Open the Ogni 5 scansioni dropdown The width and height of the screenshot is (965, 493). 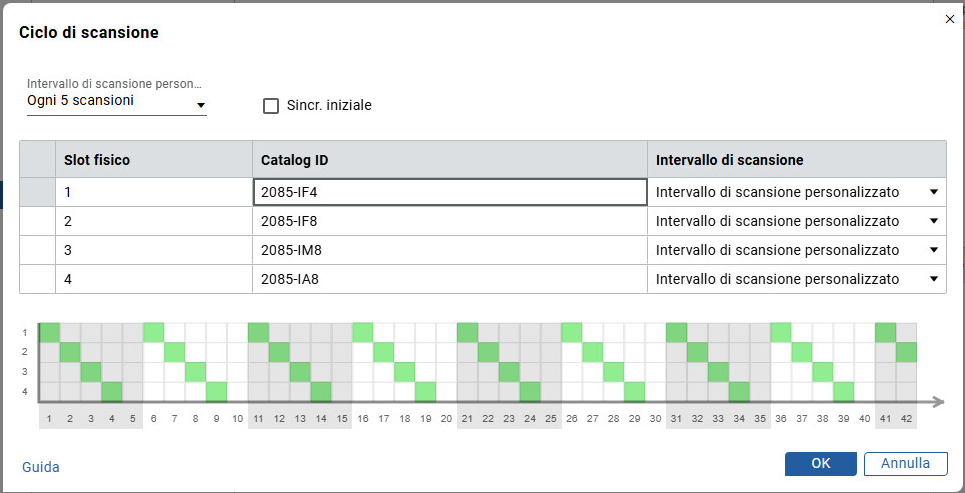(116, 102)
